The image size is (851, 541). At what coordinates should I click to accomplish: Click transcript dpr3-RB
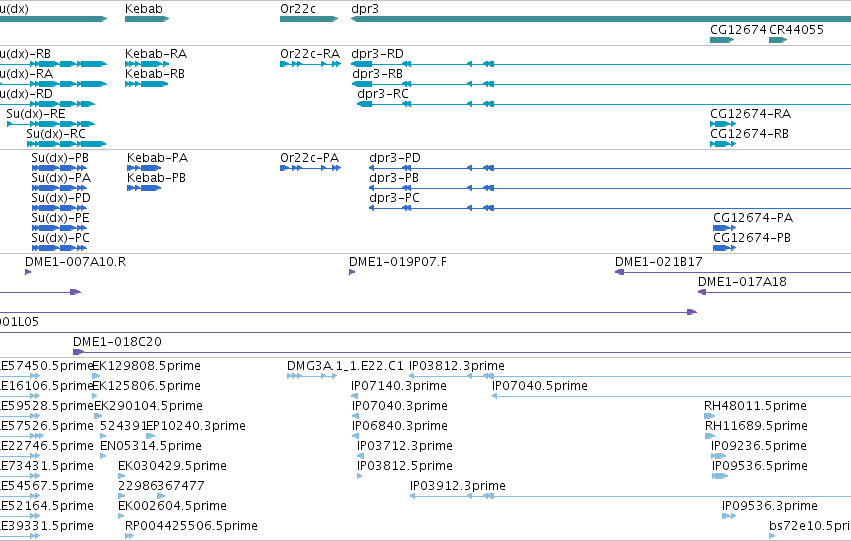pos(377,74)
